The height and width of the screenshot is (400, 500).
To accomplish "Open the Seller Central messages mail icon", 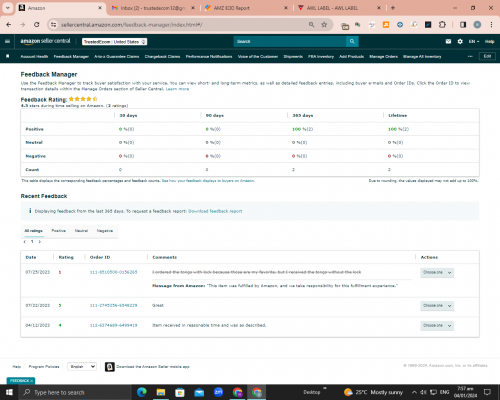I will pyautogui.click(x=448, y=42).
